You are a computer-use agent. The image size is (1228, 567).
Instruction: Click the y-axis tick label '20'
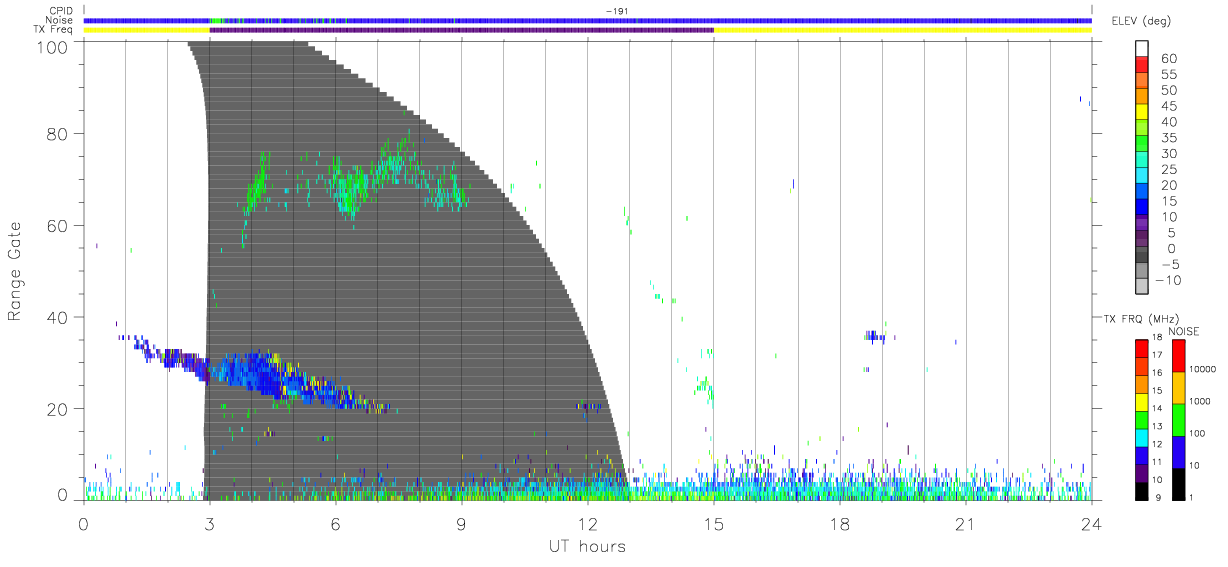point(59,410)
